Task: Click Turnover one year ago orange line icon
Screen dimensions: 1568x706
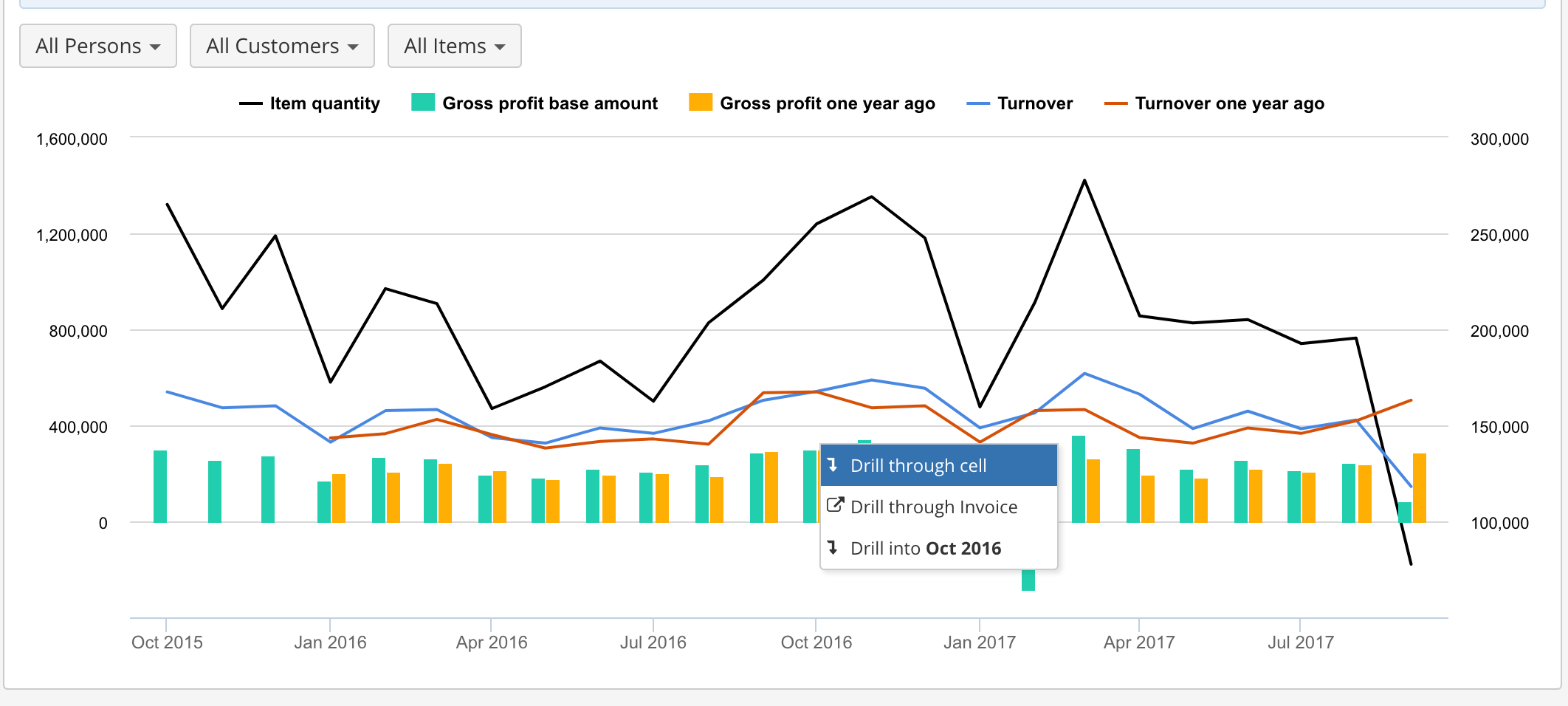Action: 1115,103
